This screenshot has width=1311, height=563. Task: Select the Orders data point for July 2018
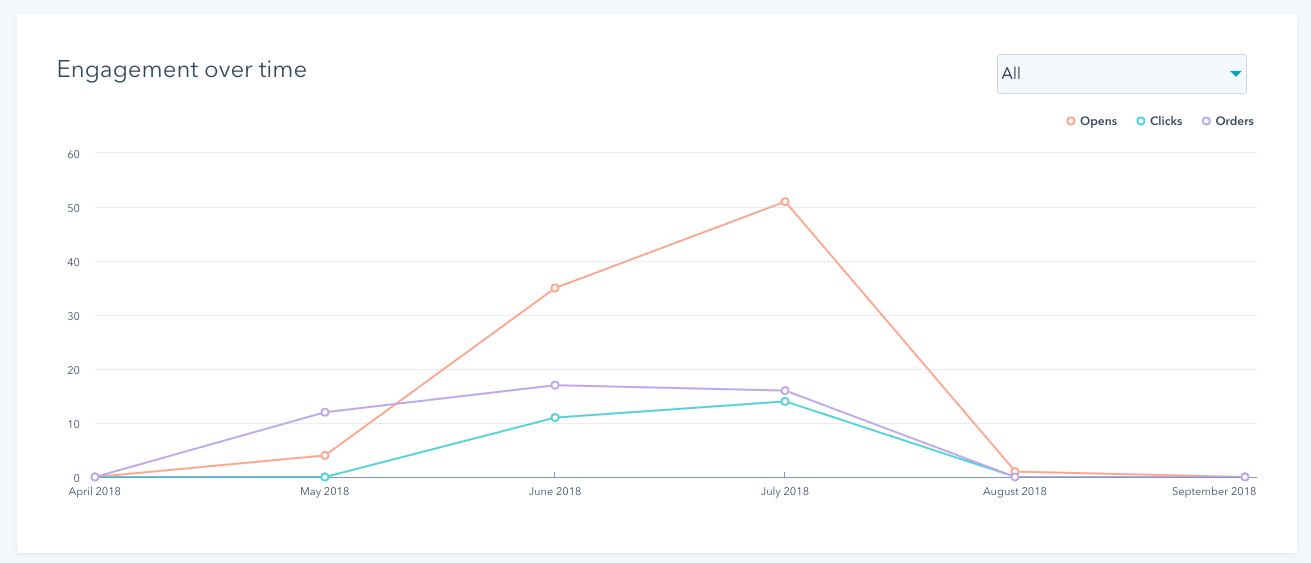785,391
